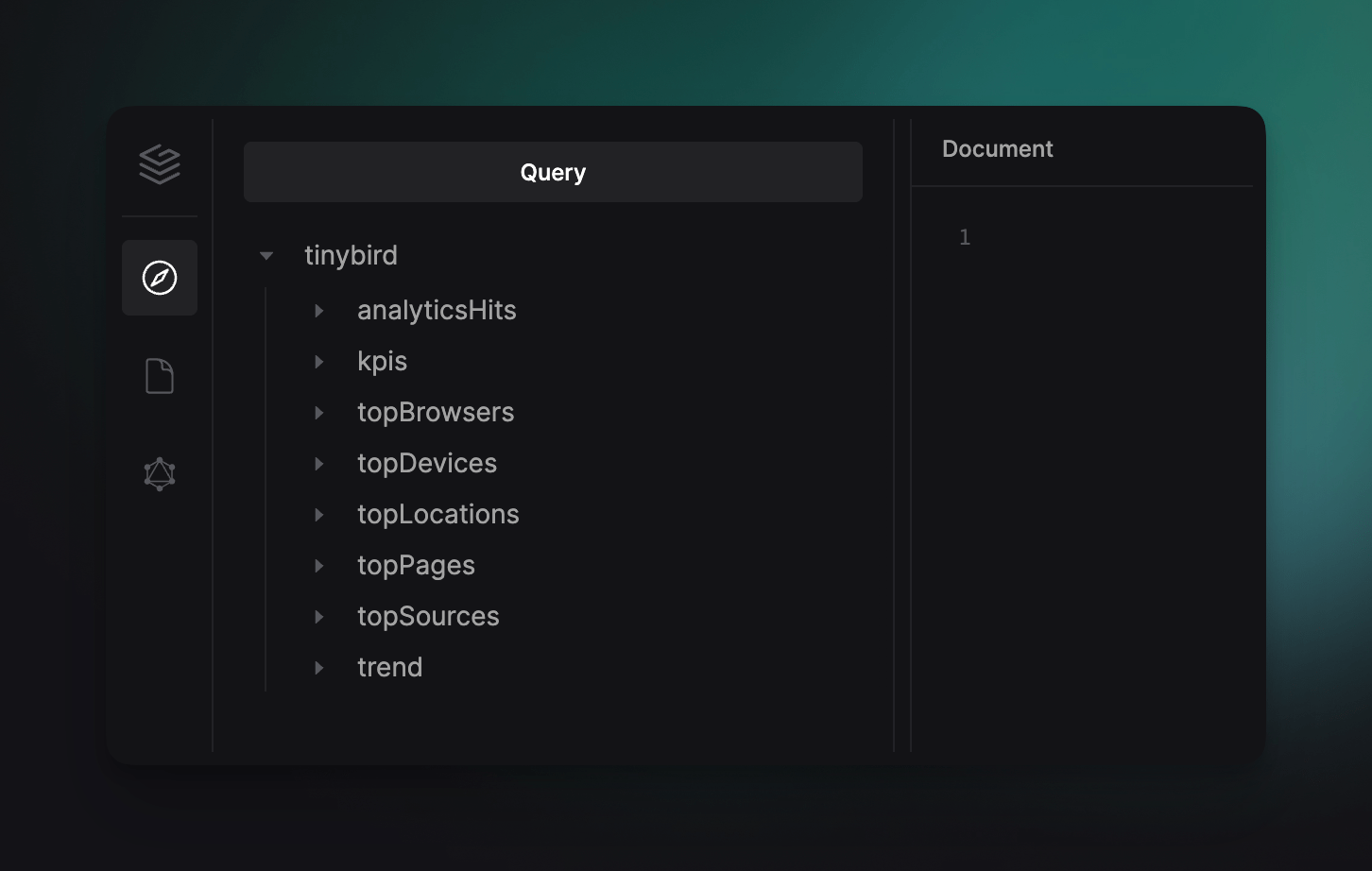Expand the topPages arrow

click(319, 566)
